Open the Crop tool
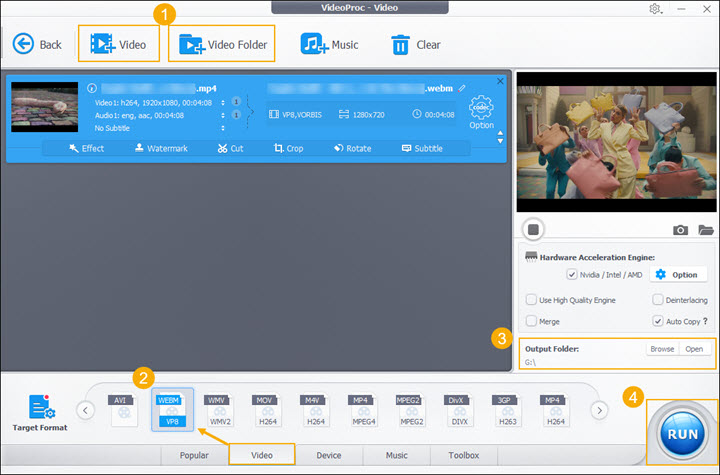This screenshot has width=720, height=475. [288, 148]
